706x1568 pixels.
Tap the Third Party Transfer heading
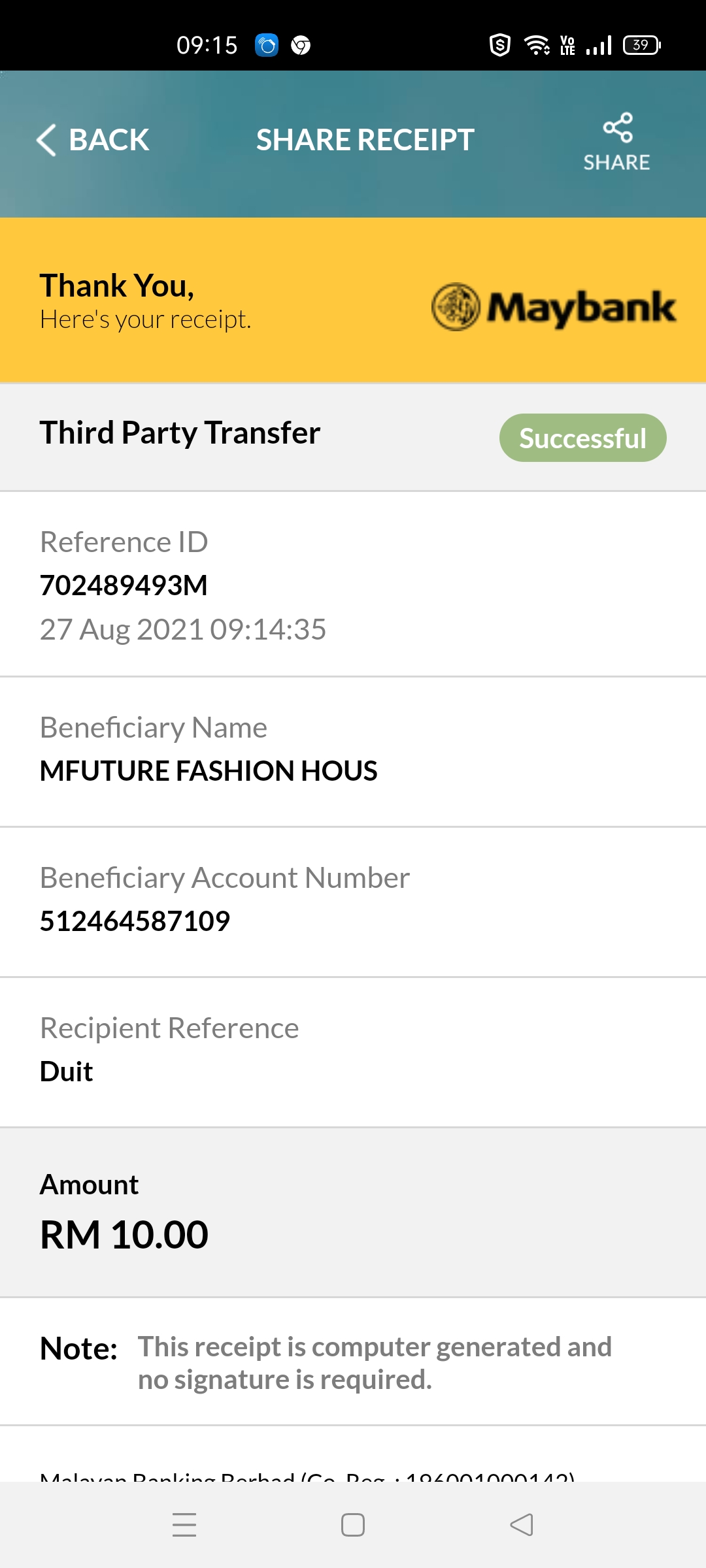coord(180,433)
